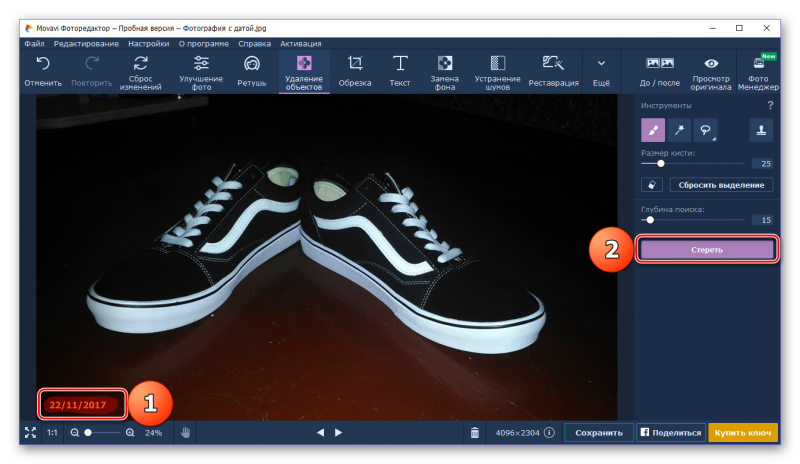Click the selection eraser icon

[652, 185]
